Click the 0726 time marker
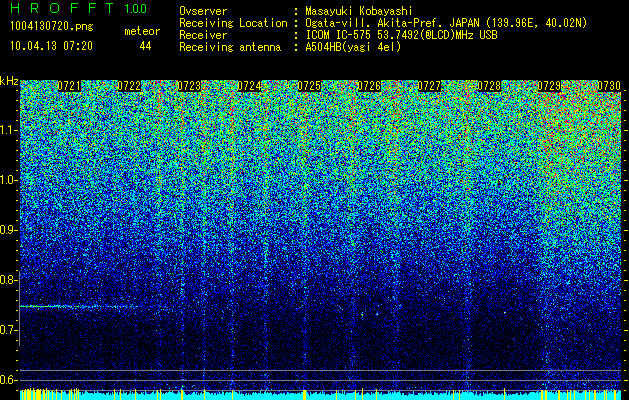 (x=369, y=86)
